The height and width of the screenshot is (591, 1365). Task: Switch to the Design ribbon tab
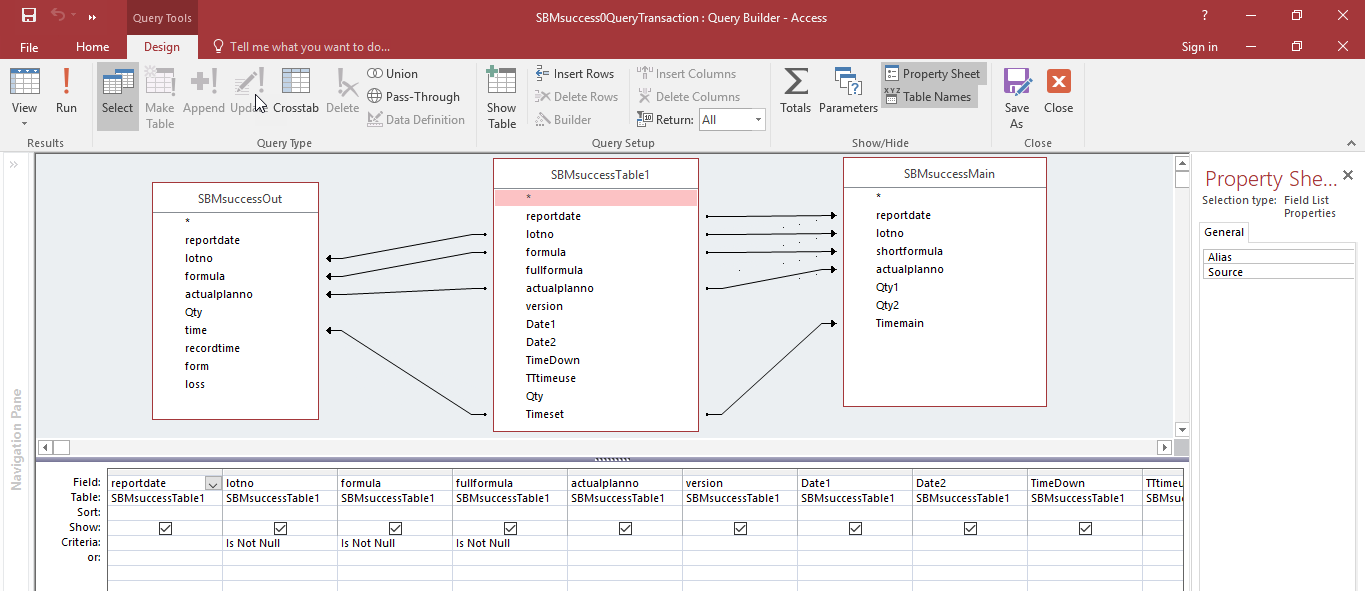(x=162, y=47)
